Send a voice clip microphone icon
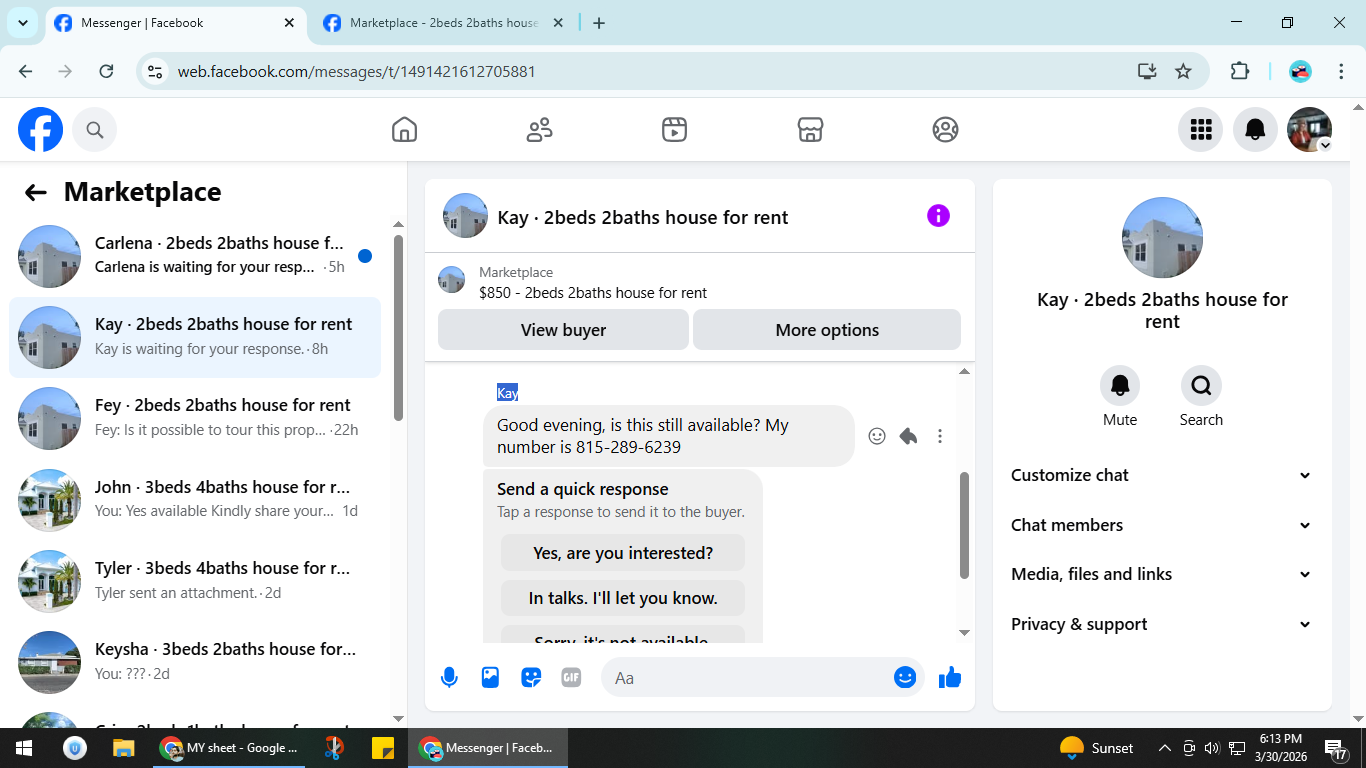Screen dimensions: 1366x768 (449, 677)
